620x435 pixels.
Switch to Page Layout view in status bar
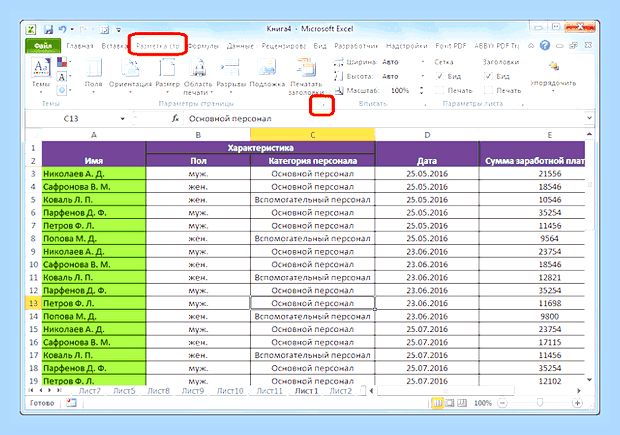point(450,403)
